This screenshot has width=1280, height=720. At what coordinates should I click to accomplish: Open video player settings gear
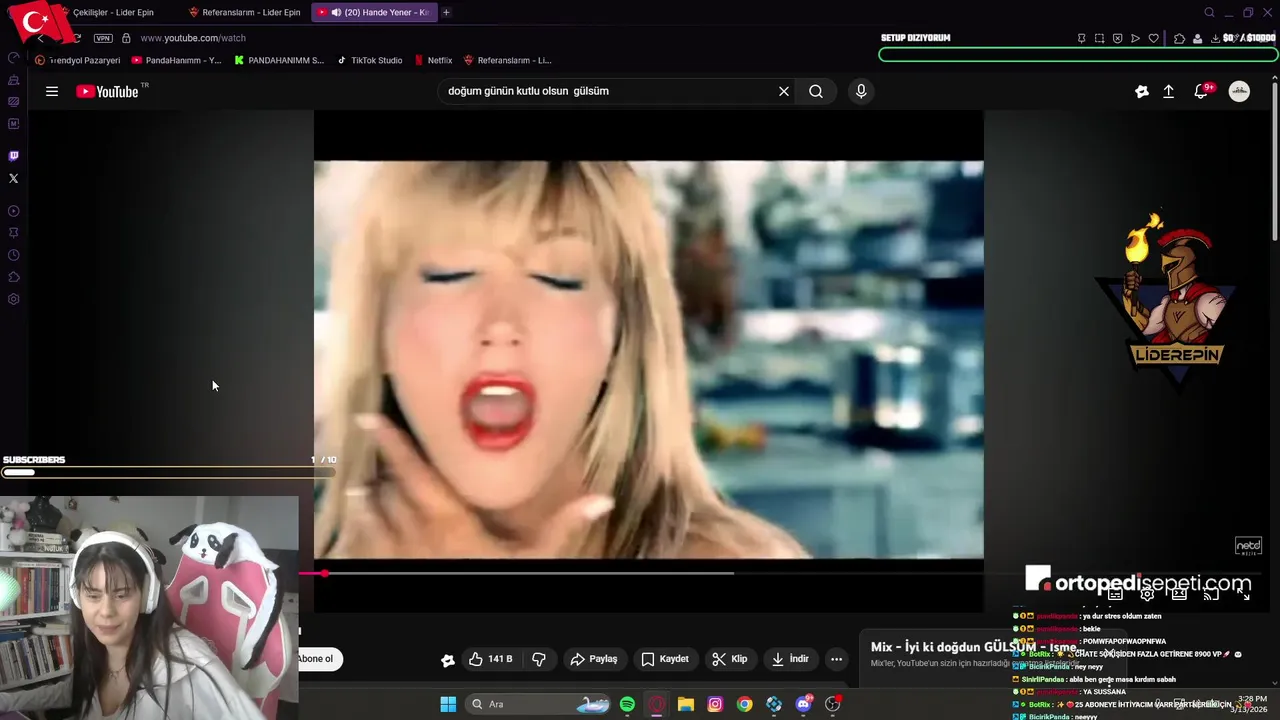coord(1147,594)
